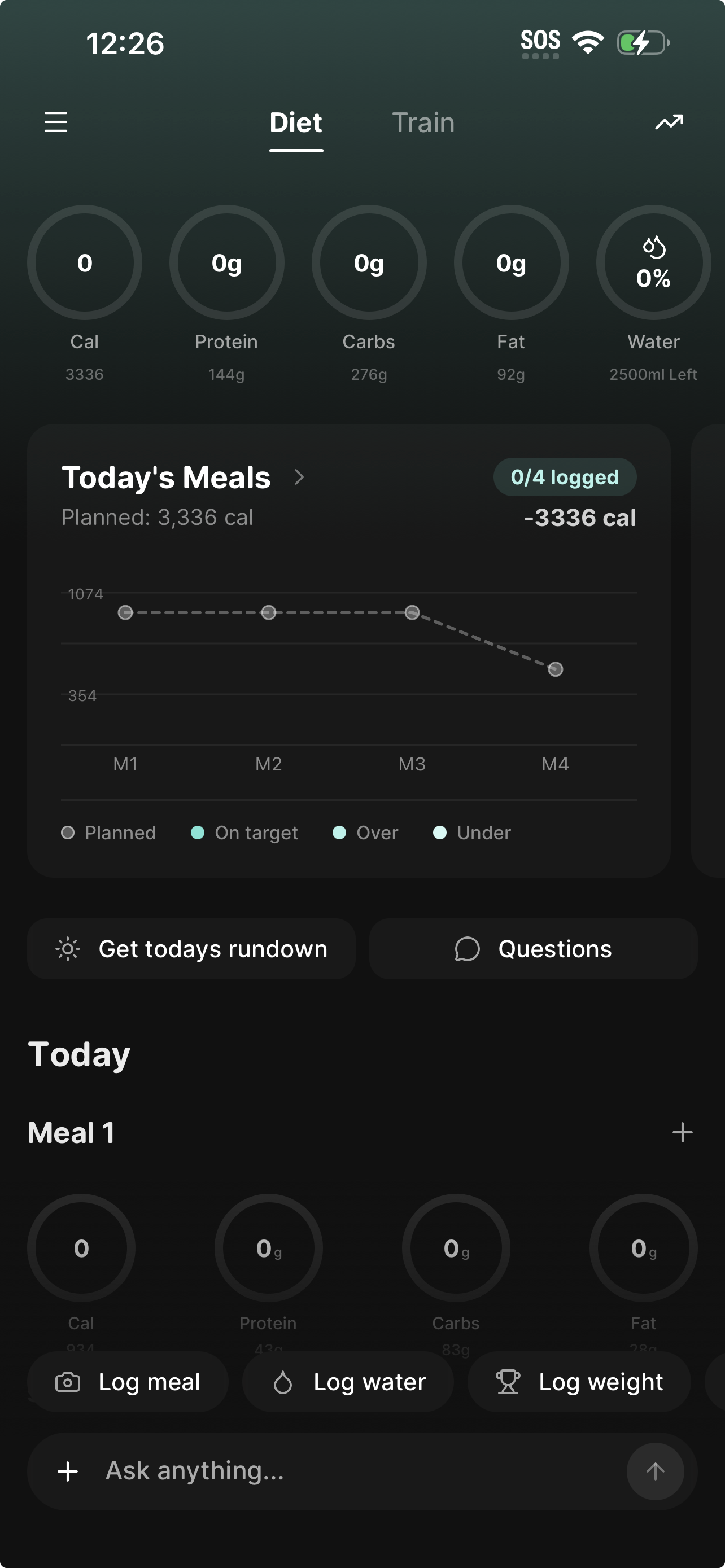Switch to the Train tab
725x1568 pixels.
423,122
